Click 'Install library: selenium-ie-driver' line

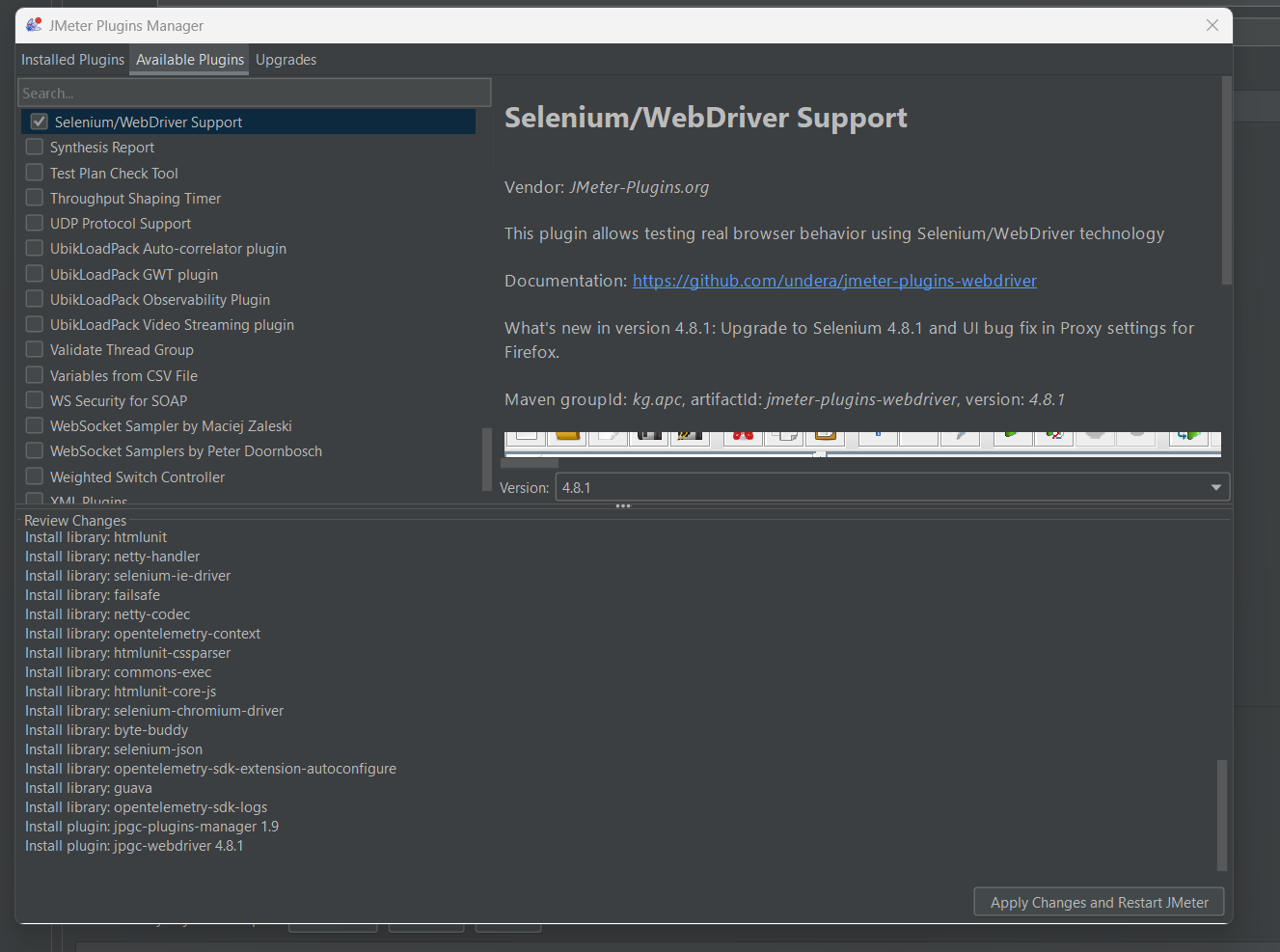tap(127, 576)
